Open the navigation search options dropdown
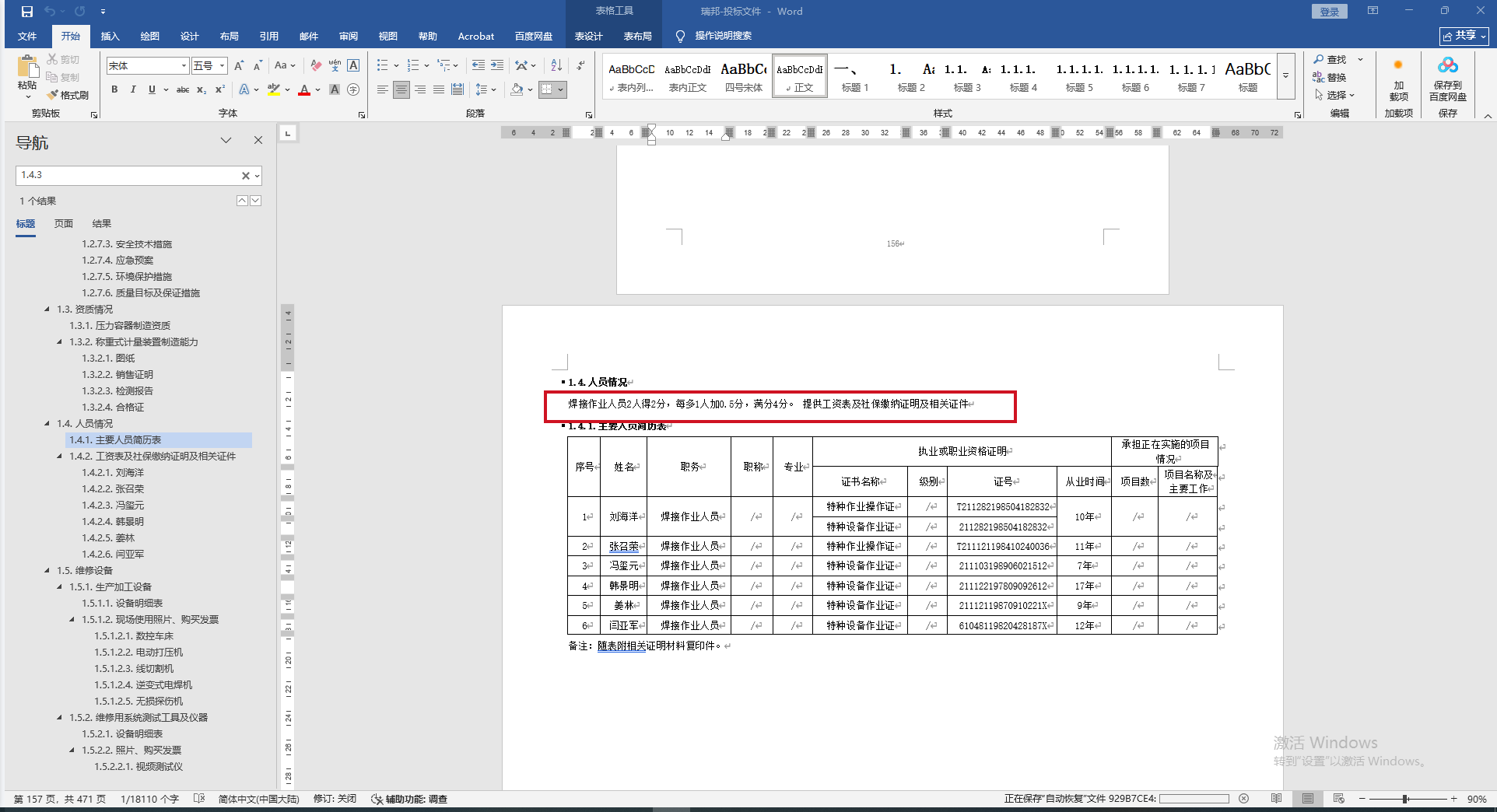The height and width of the screenshot is (812, 1497). (257, 176)
